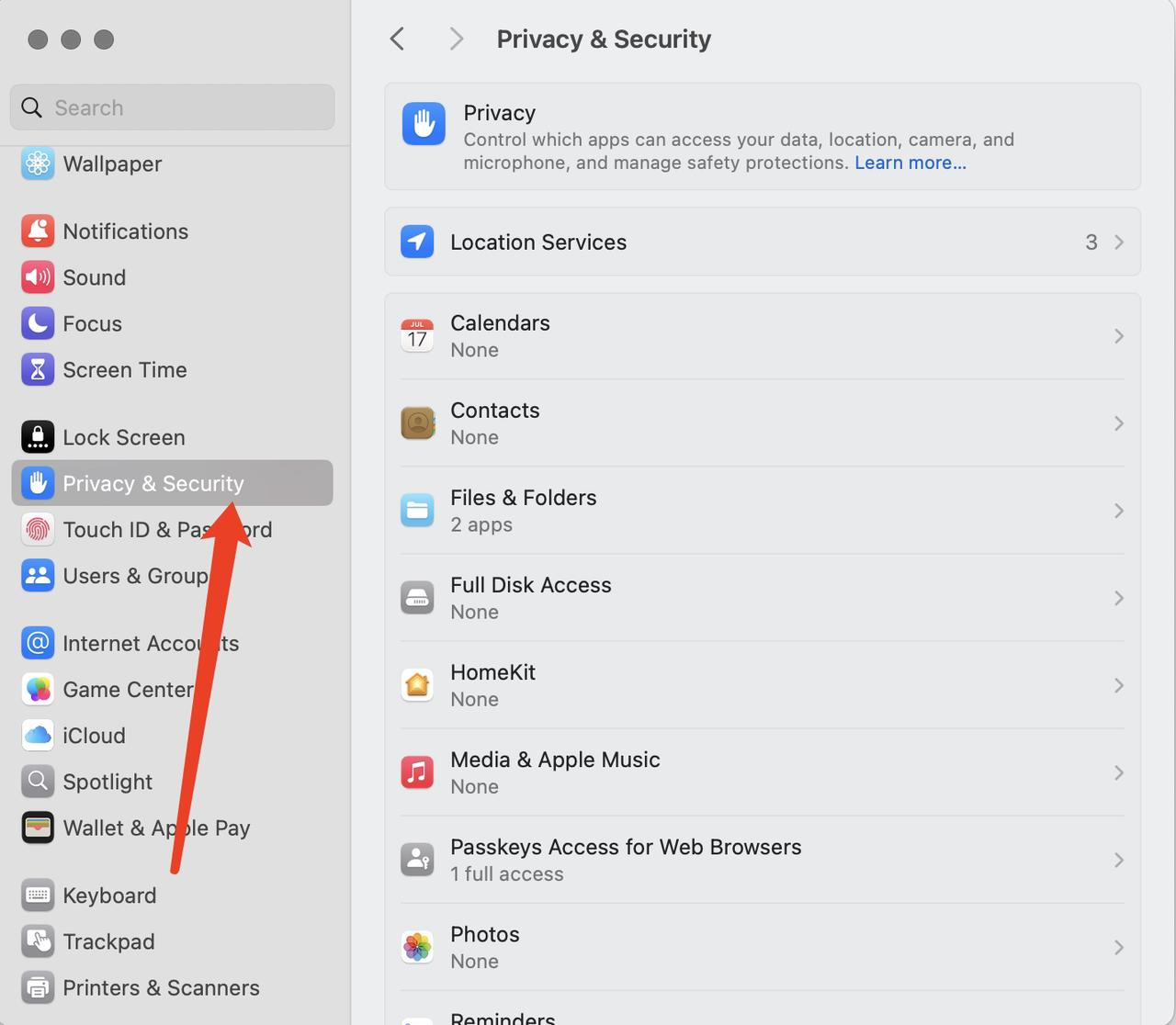Click the Focus moon icon
This screenshot has height=1025, width=1176.
click(x=38, y=323)
